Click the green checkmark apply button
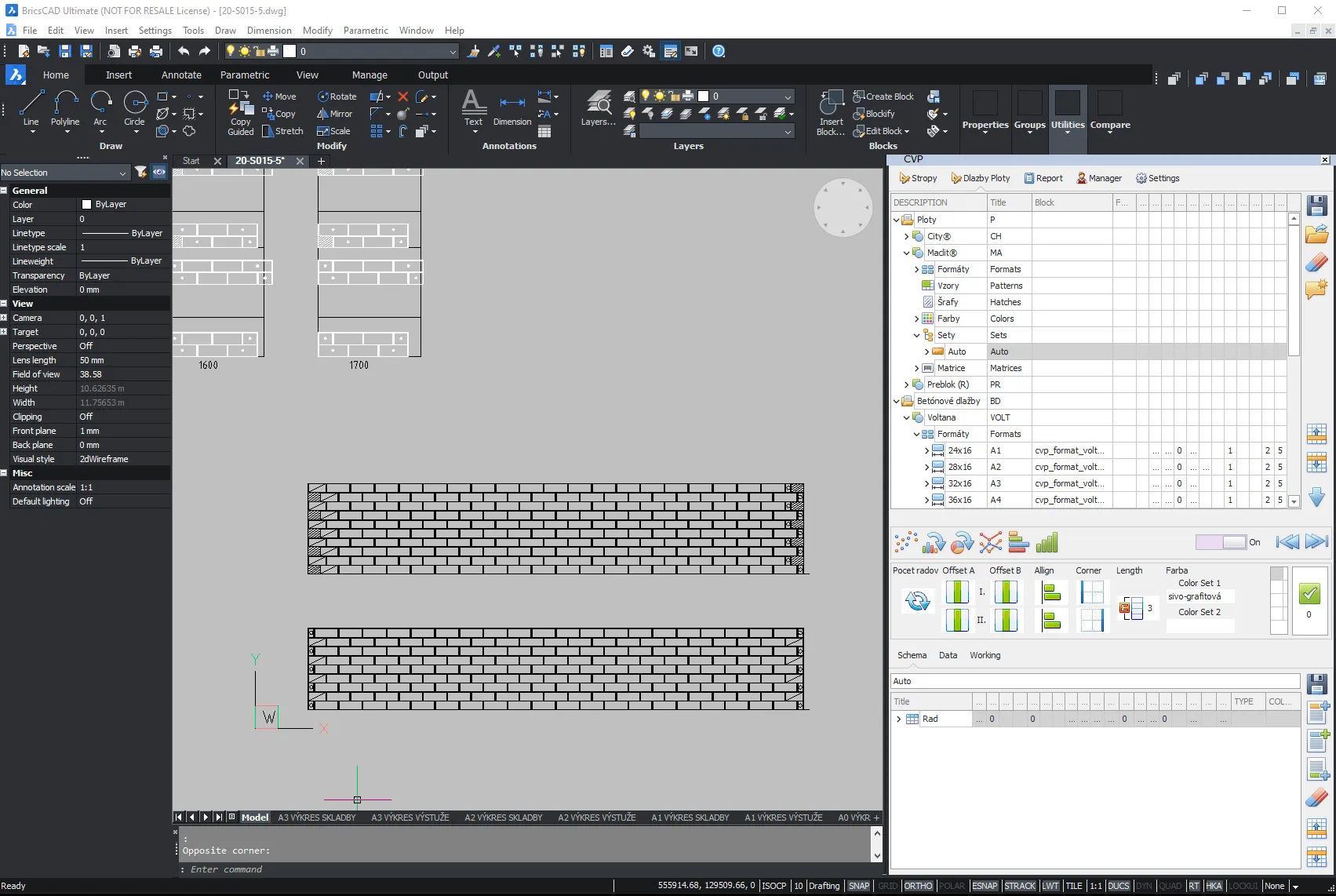Image resolution: width=1336 pixels, height=896 pixels. pos(1309,594)
